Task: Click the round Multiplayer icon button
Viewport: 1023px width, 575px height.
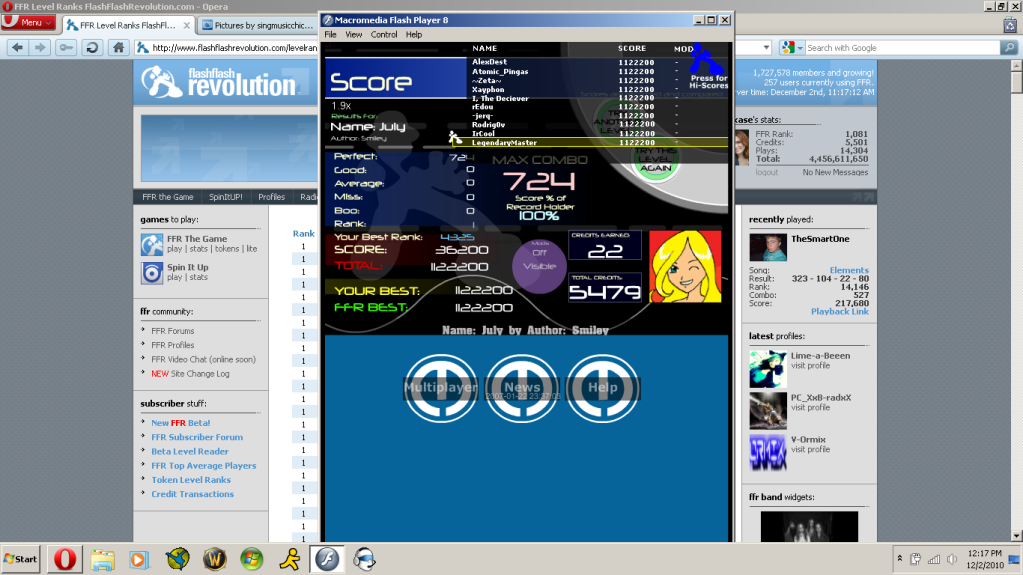Action: click(x=441, y=388)
